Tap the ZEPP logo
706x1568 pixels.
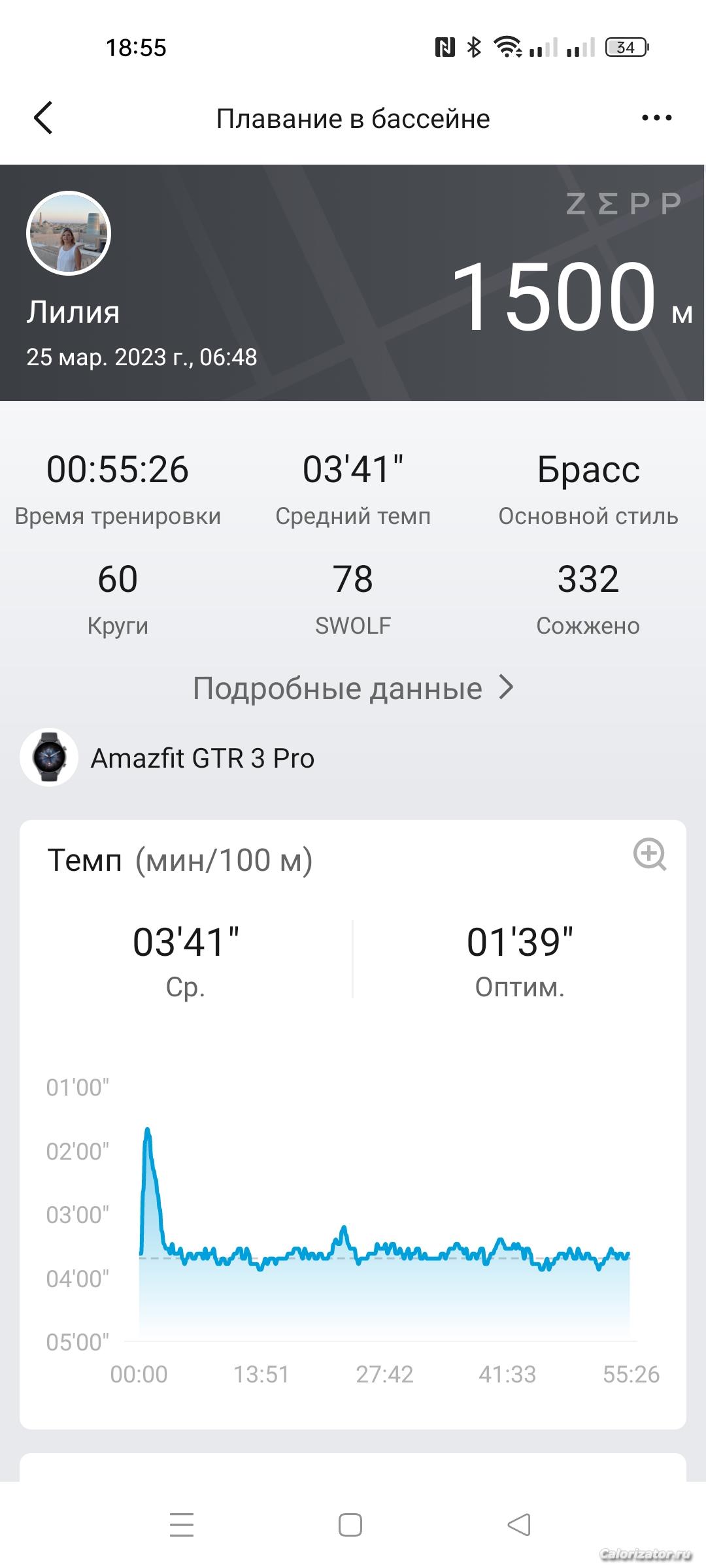tap(623, 204)
